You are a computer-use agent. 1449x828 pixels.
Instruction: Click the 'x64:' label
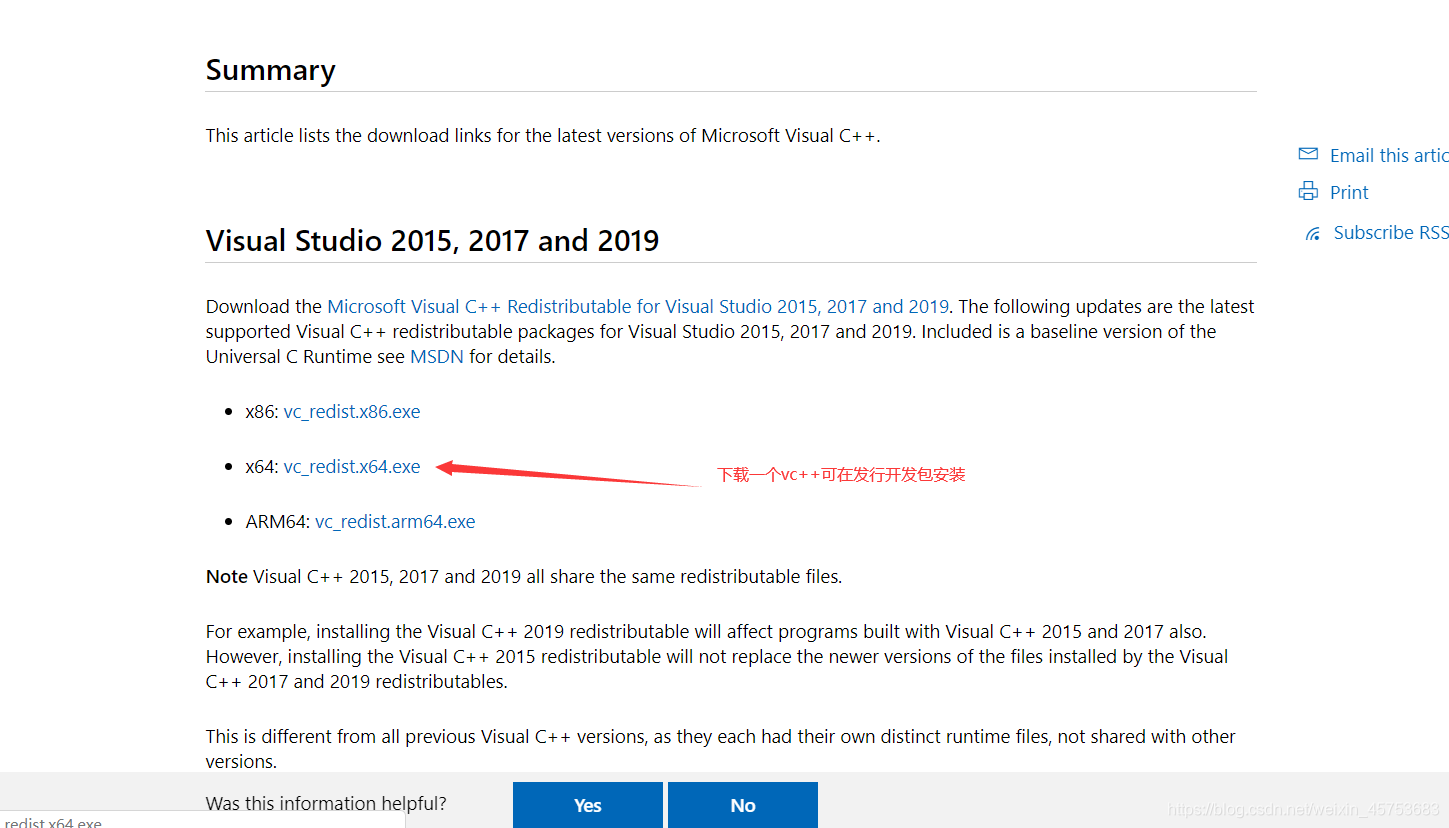tap(262, 466)
